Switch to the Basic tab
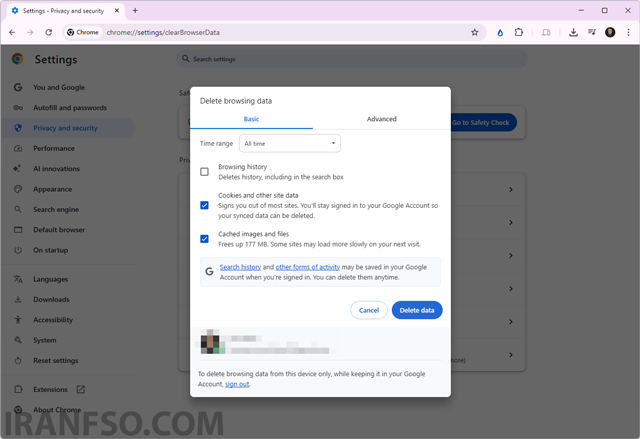 (x=251, y=119)
